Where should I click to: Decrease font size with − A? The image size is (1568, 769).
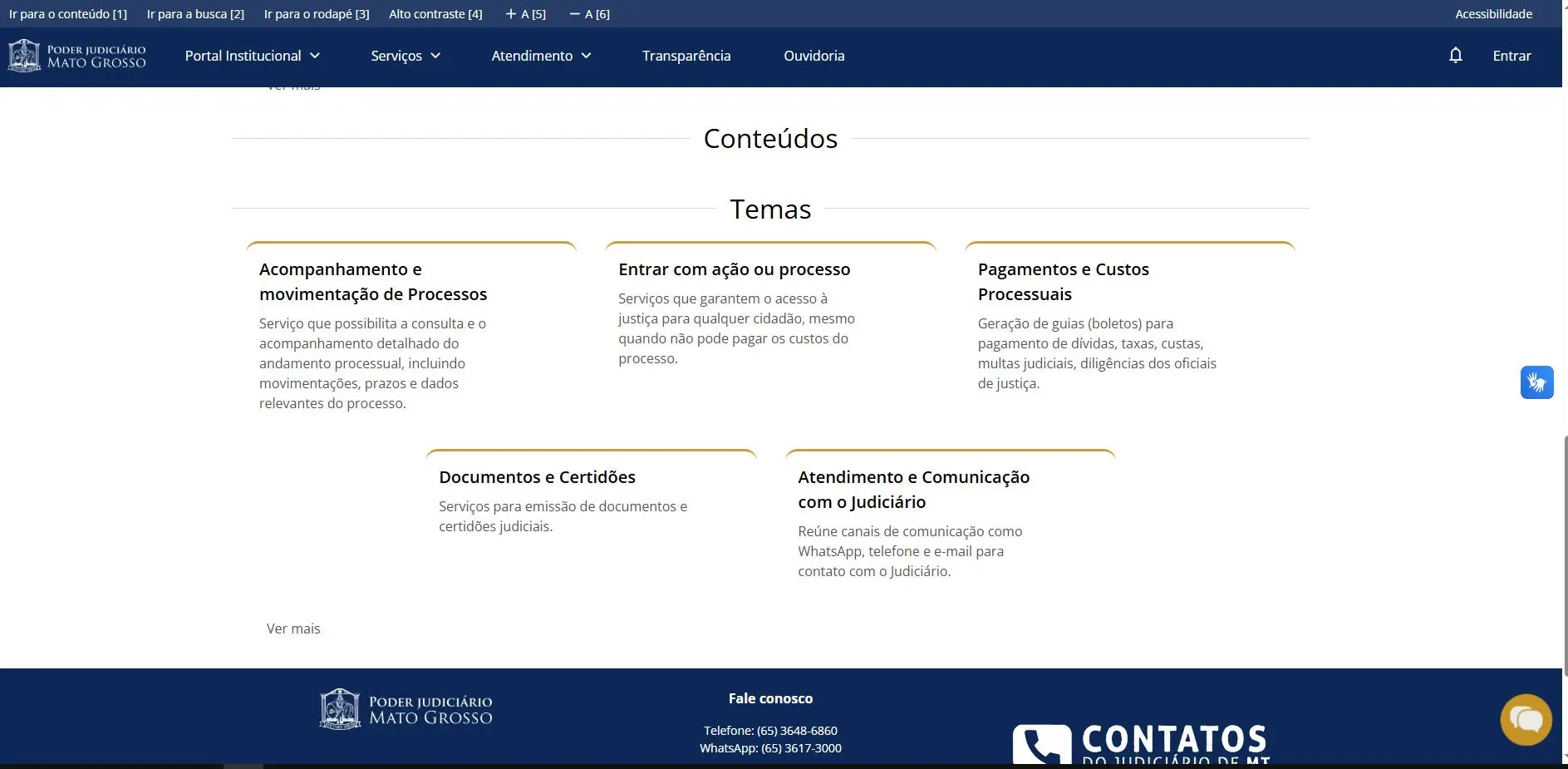pyautogui.click(x=590, y=14)
